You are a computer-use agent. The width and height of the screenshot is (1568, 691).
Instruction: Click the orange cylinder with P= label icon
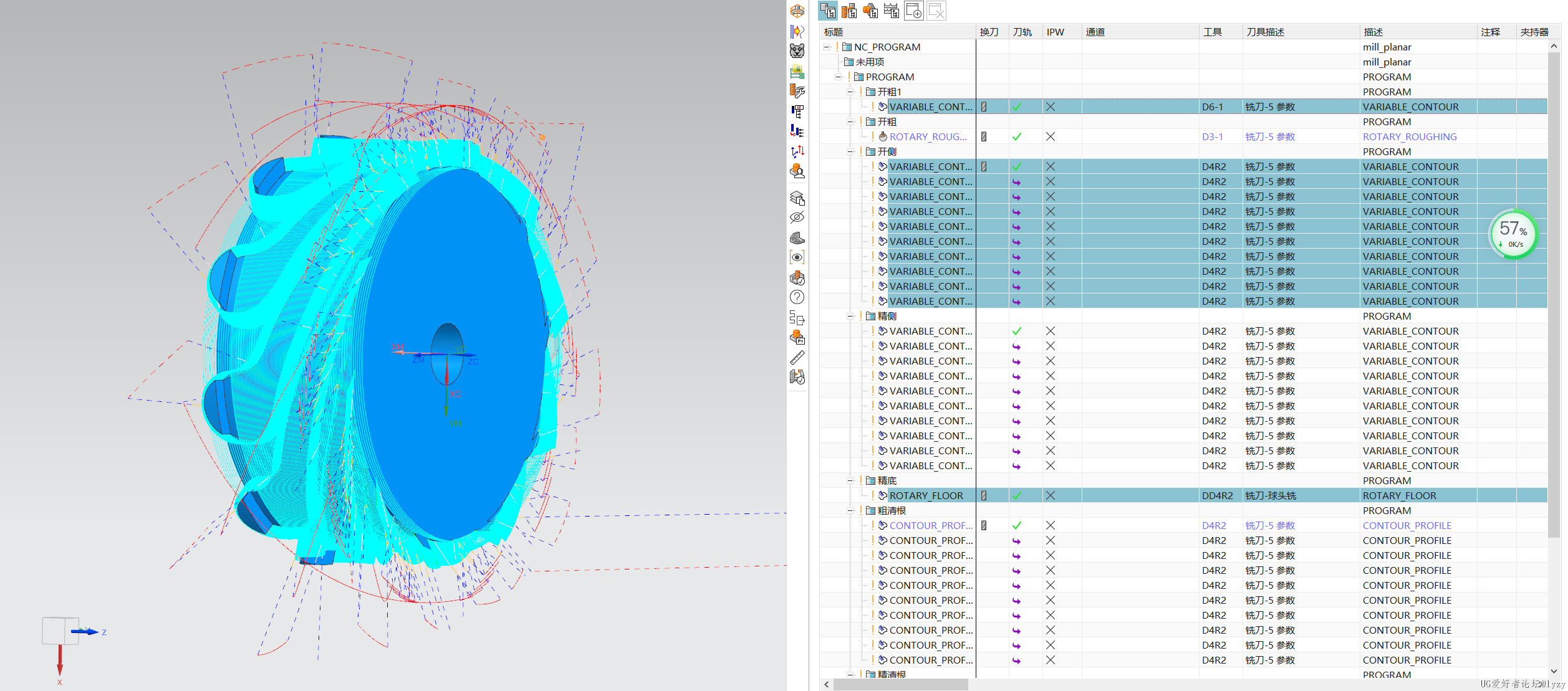point(797,337)
